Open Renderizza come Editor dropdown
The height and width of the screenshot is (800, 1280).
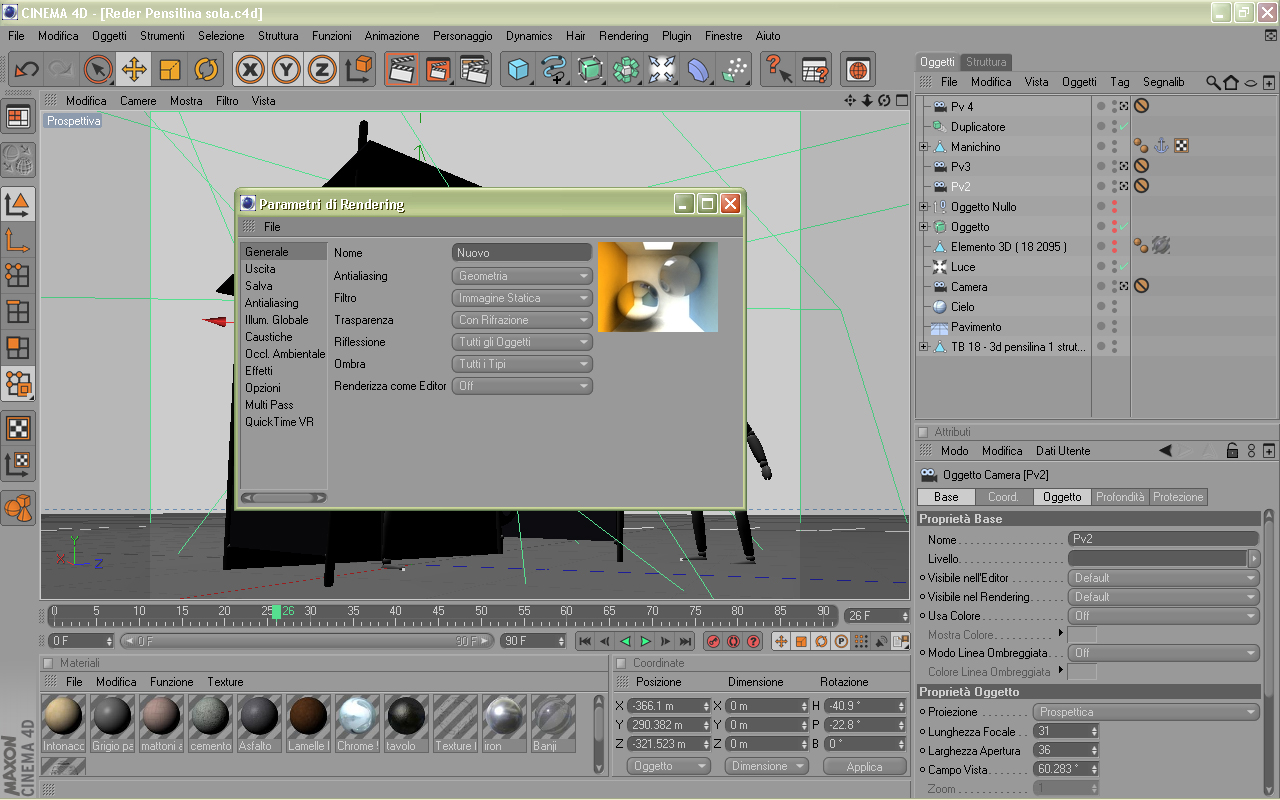pyautogui.click(x=522, y=386)
